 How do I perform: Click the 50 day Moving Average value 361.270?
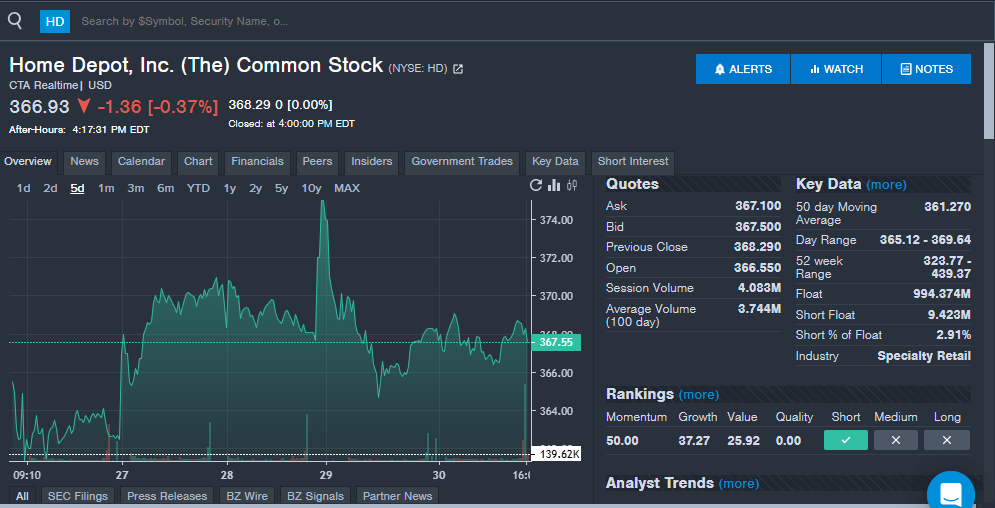pyautogui.click(x=947, y=207)
